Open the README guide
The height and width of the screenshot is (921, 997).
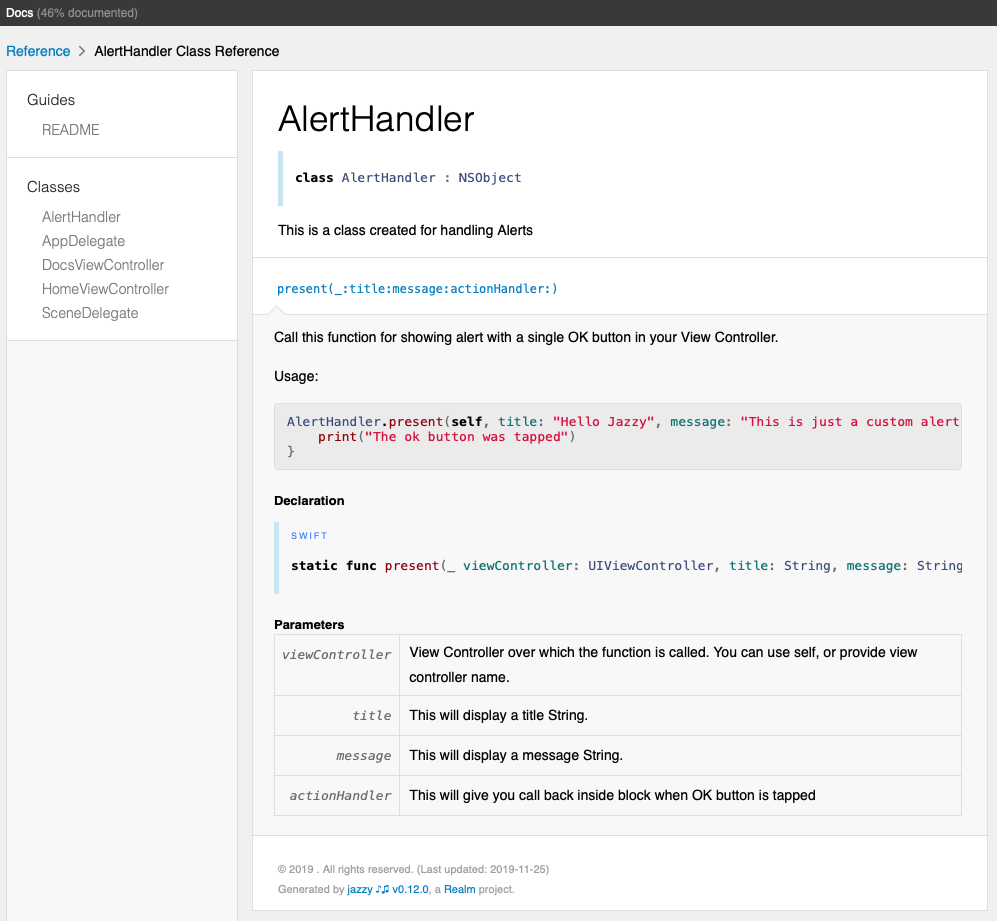pyautogui.click(x=71, y=130)
